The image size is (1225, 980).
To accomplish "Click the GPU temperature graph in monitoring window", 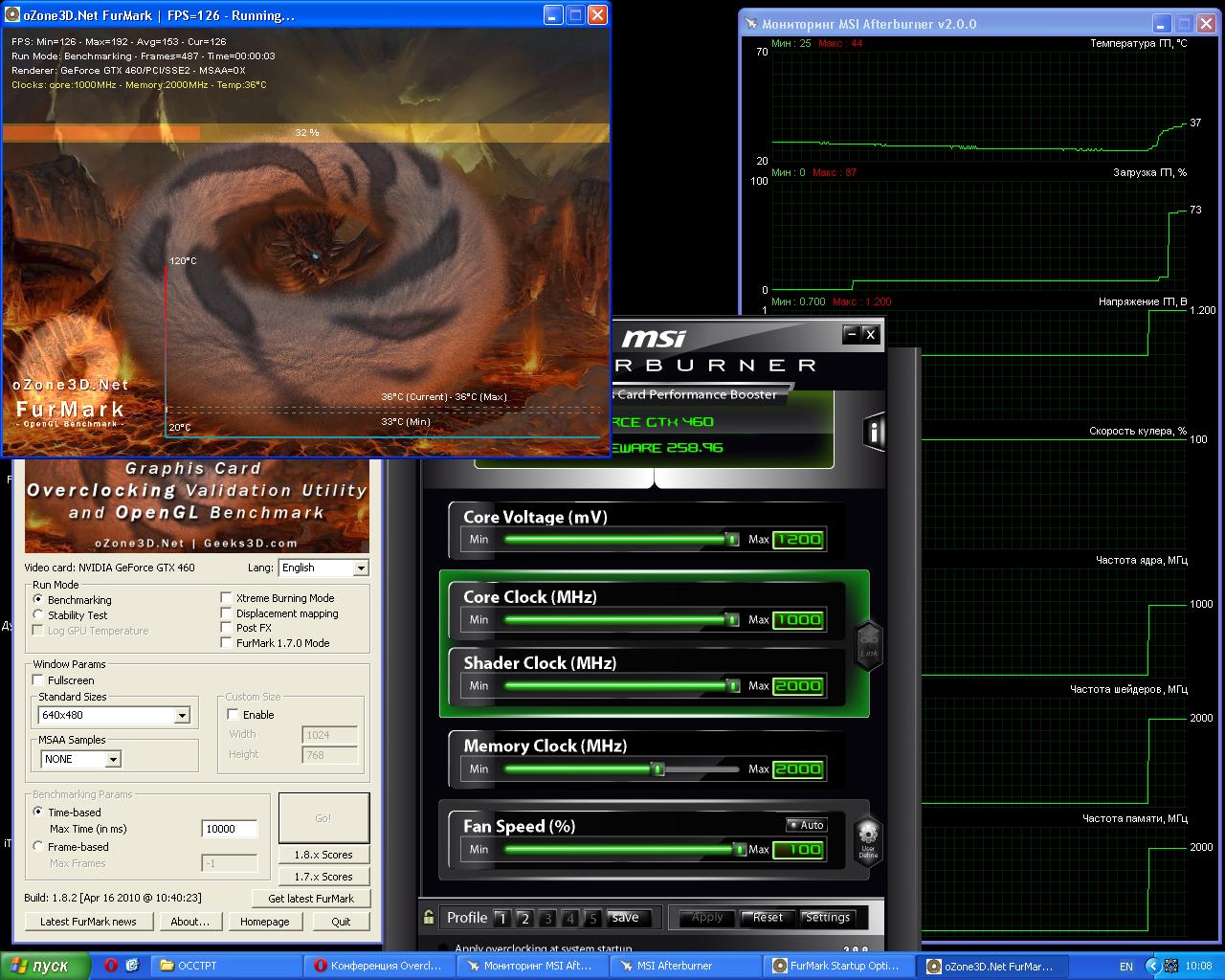I will click(x=980, y=106).
